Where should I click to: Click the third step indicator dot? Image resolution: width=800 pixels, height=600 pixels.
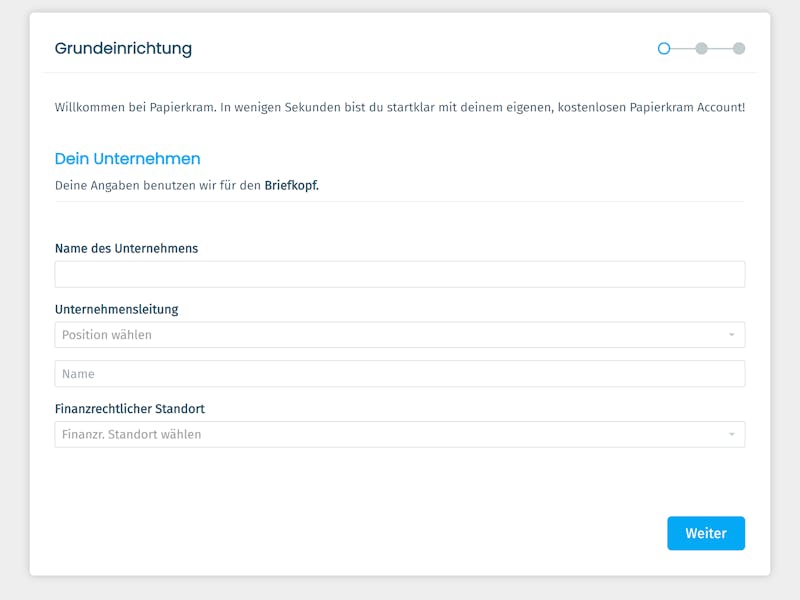[x=739, y=48]
